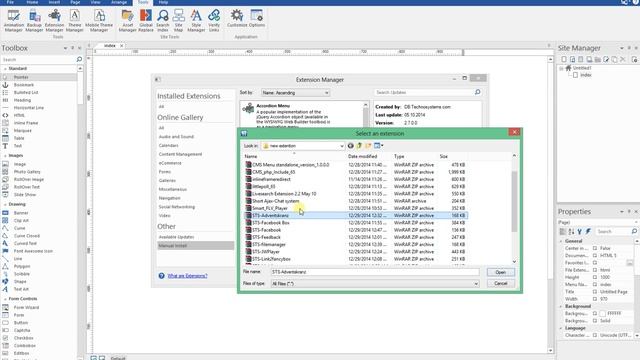Viewport: 640px width, 360px height.
Task: Select the index document tab
Action: 110,46
